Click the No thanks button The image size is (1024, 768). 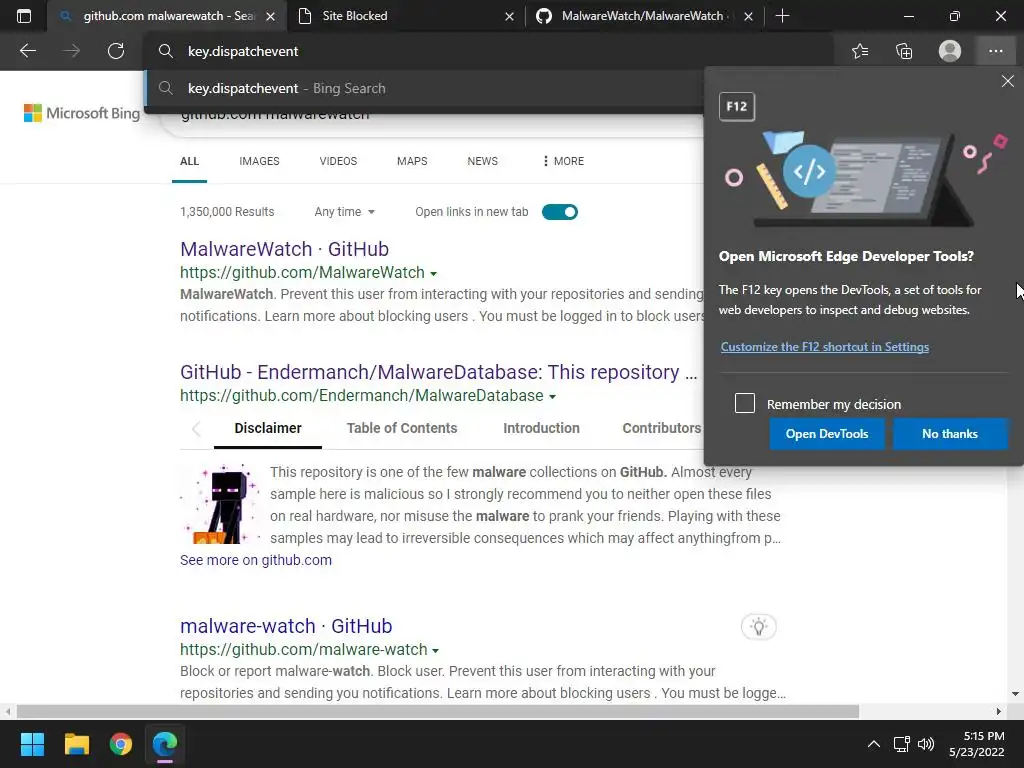pyautogui.click(x=950, y=434)
